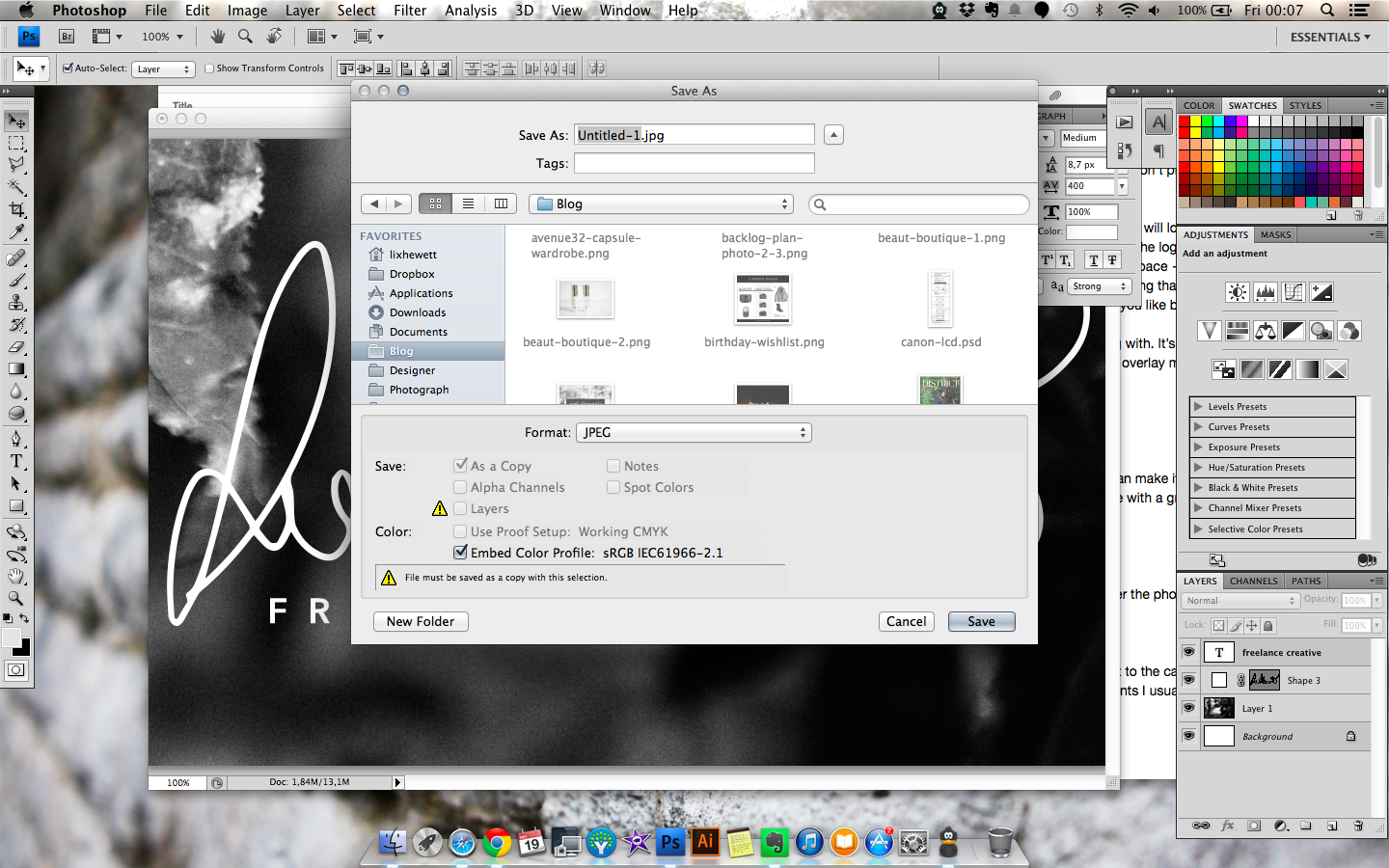Viewport: 1389px width, 868px height.
Task: Select the Clone Stamp tool
Action: point(16,302)
